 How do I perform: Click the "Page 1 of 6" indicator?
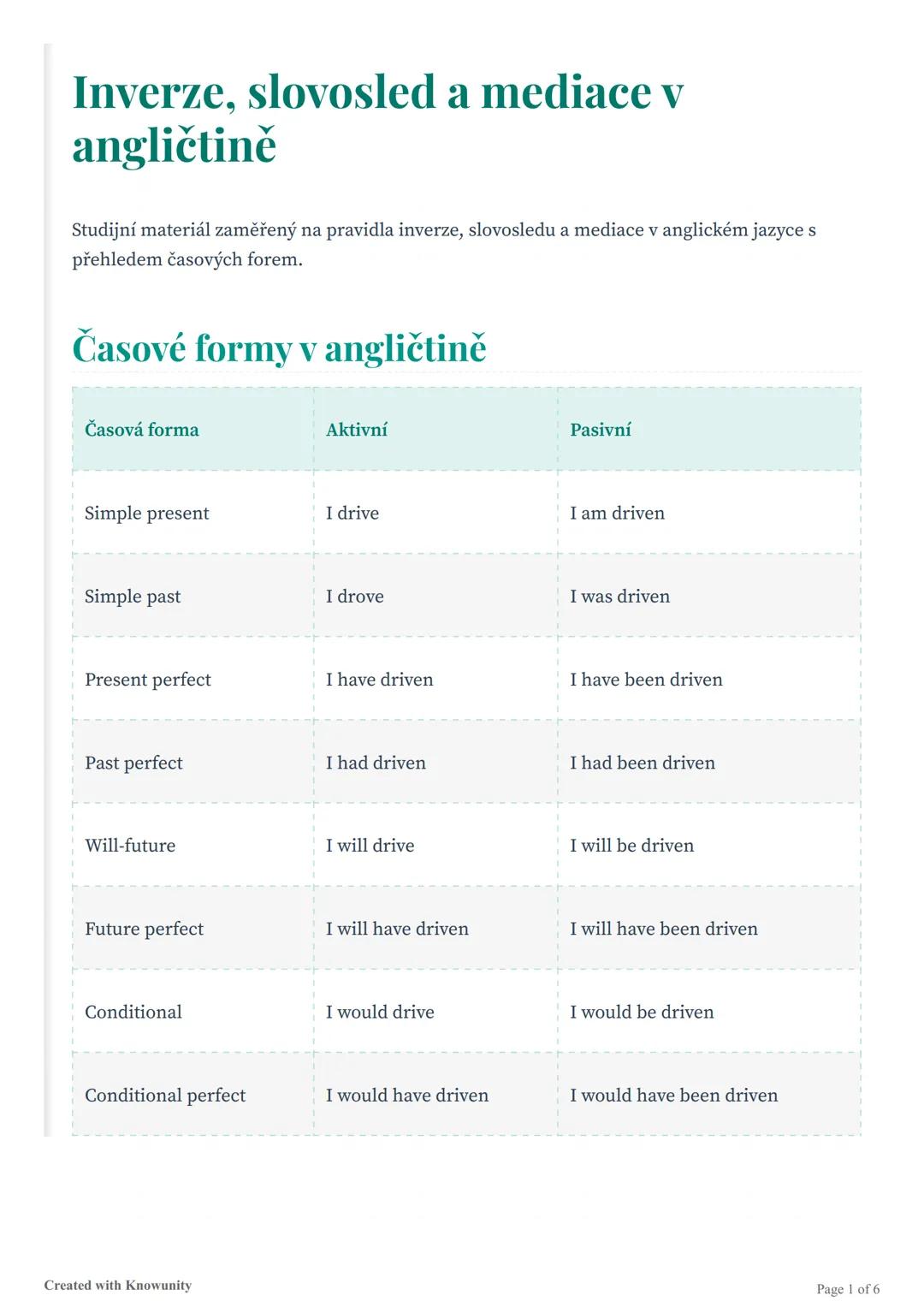coord(847,1289)
